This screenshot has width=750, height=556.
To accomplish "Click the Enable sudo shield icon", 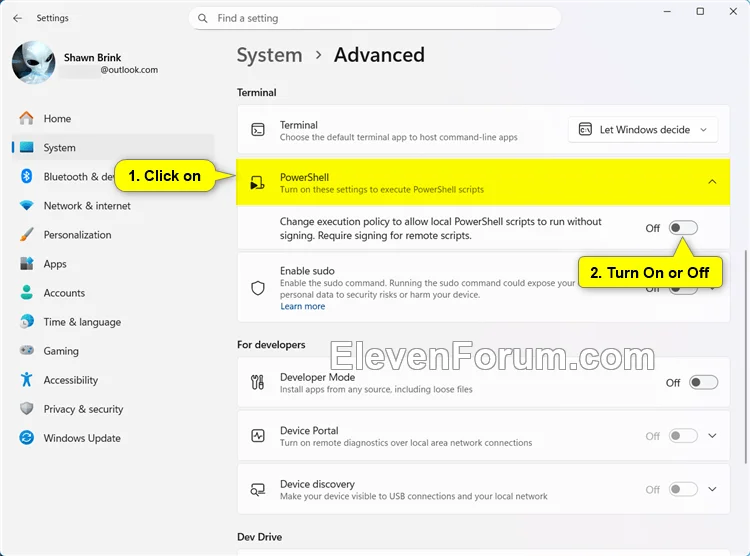I will (x=258, y=288).
